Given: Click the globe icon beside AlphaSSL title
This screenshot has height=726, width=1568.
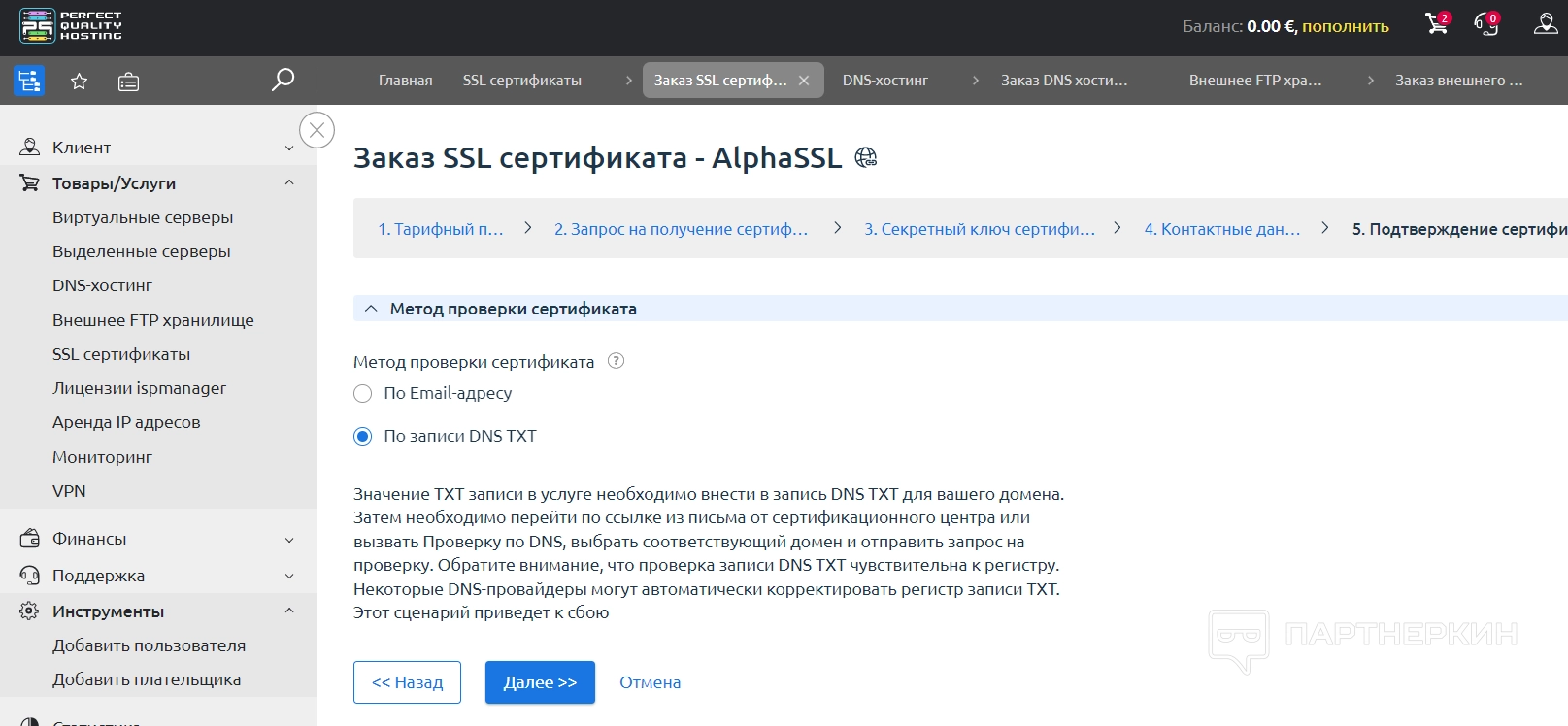Looking at the screenshot, I should [865, 157].
